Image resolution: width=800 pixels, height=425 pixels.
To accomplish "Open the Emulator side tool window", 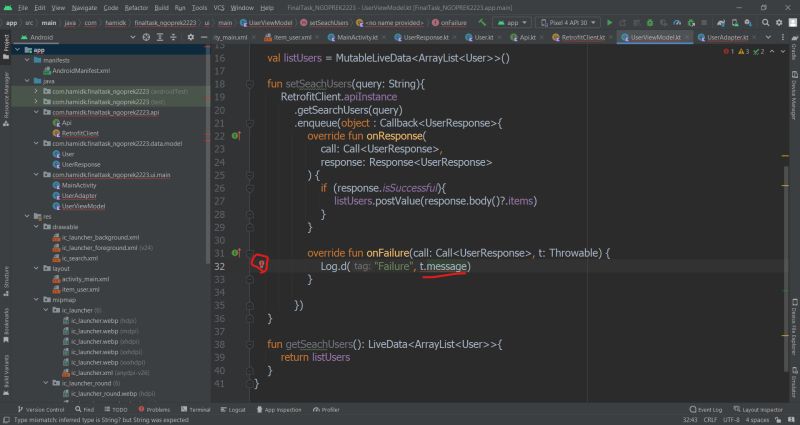I will [x=794, y=383].
